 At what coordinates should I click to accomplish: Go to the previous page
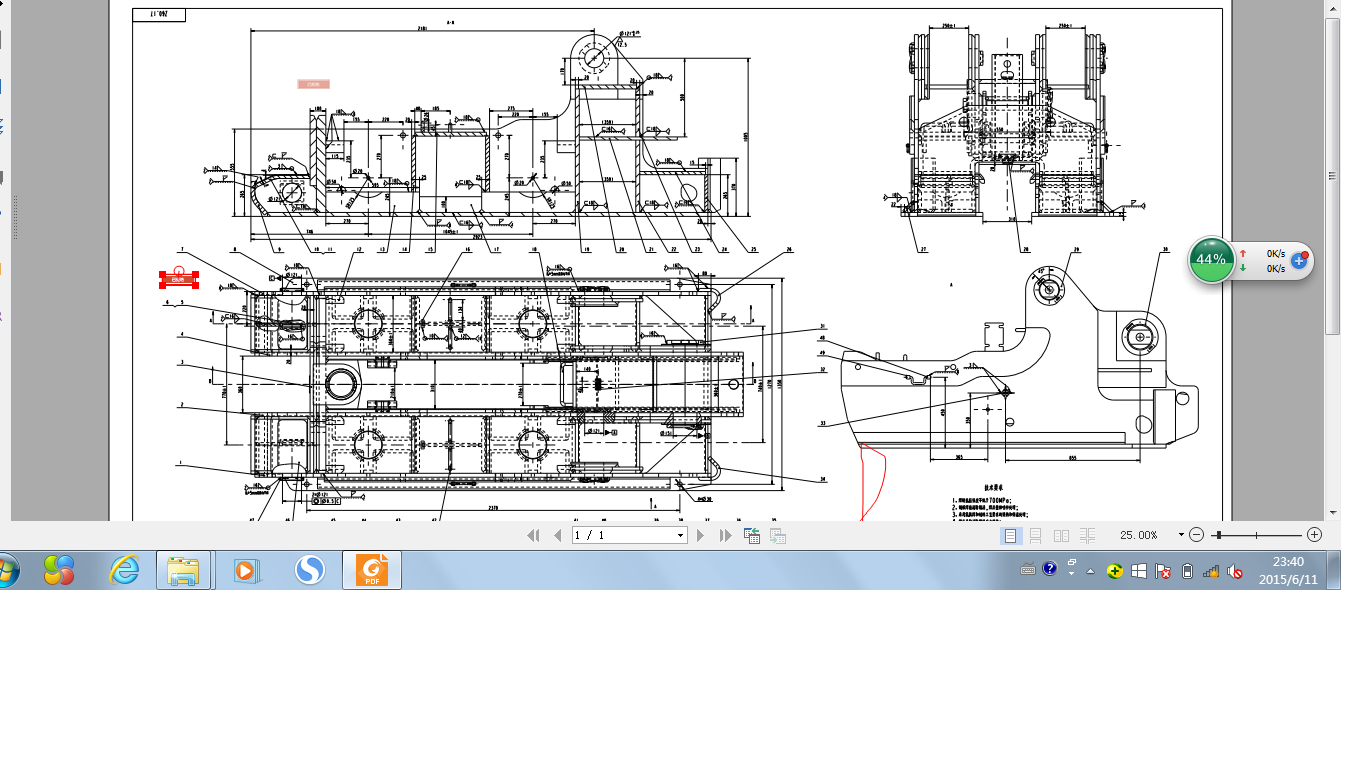557,536
